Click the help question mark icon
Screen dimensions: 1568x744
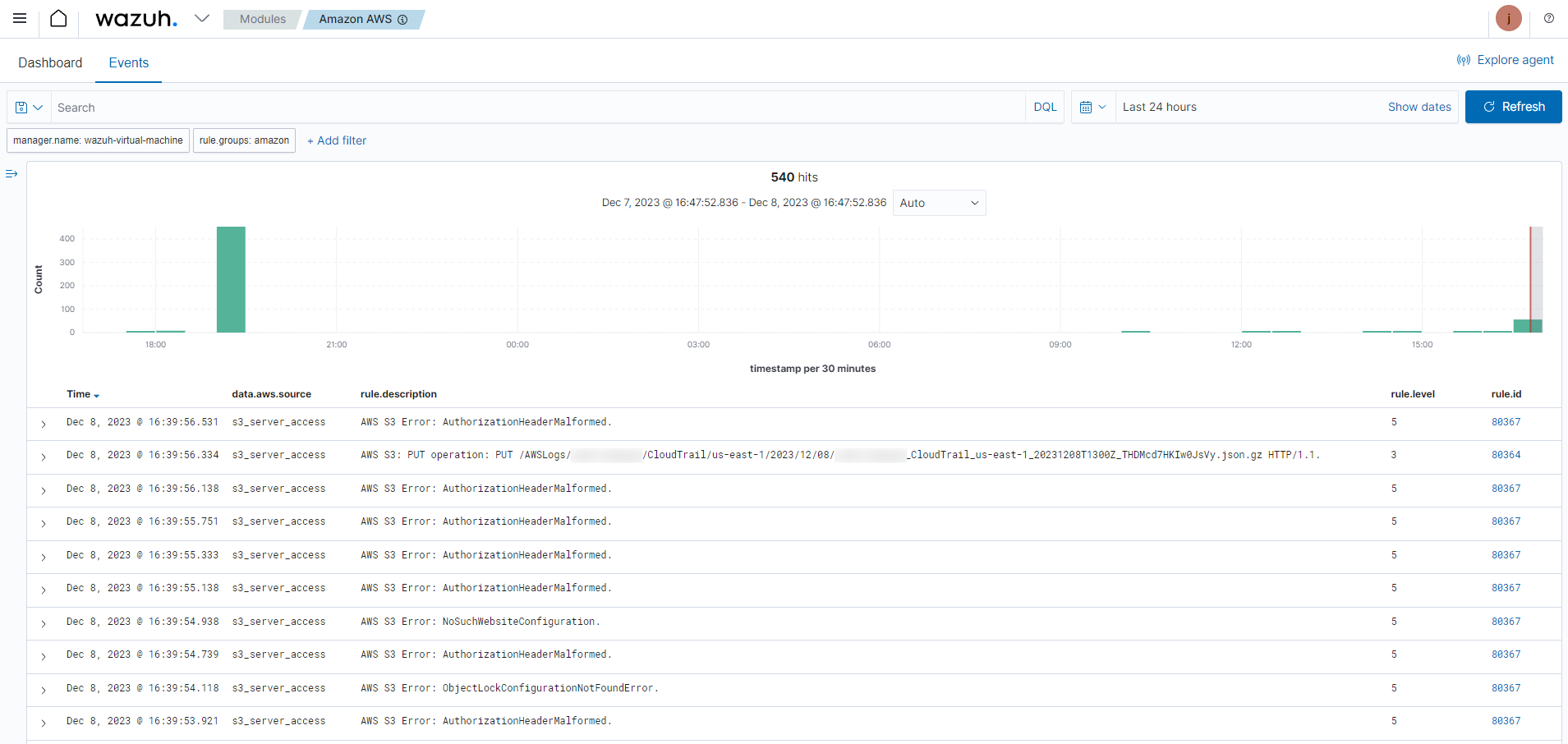[1548, 18]
